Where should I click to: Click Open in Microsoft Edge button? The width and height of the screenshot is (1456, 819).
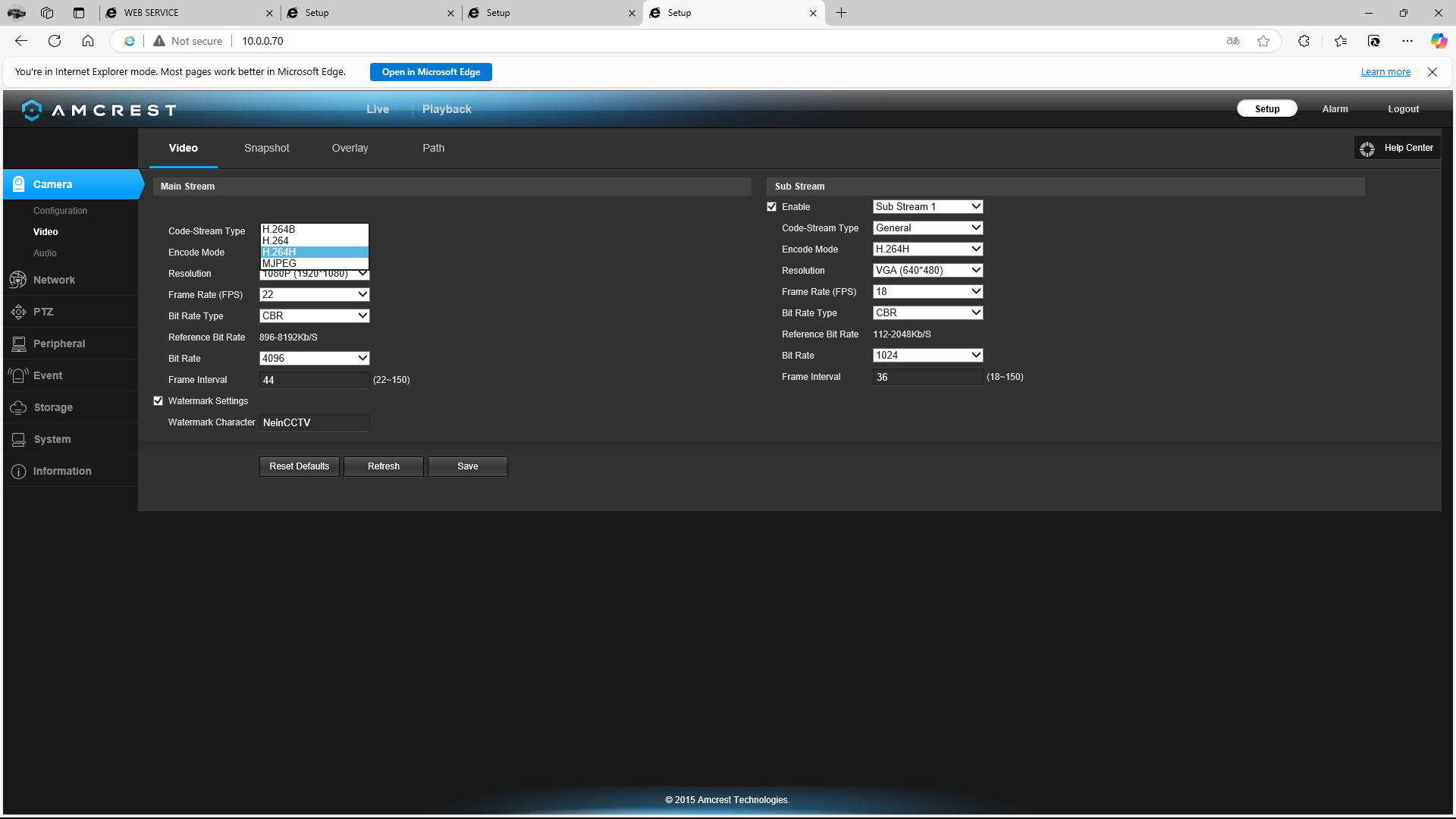click(431, 72)
